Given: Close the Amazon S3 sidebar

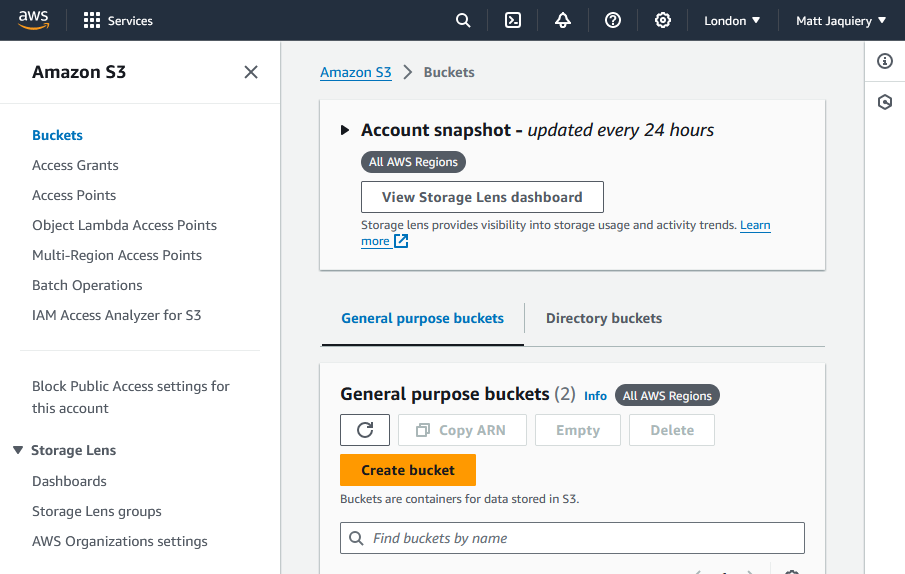Looking at the screenshot, I should (x=251, y=72).
